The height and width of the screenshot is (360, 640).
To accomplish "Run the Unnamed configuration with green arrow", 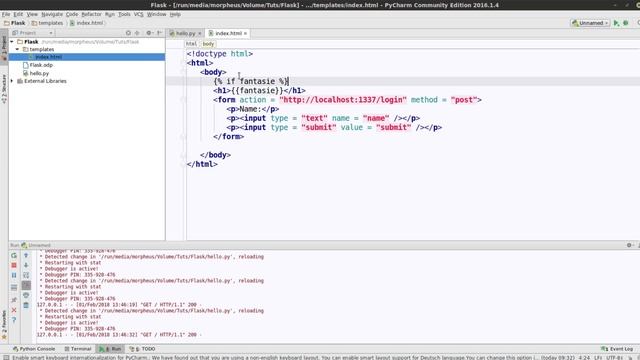I will (616, 23).
